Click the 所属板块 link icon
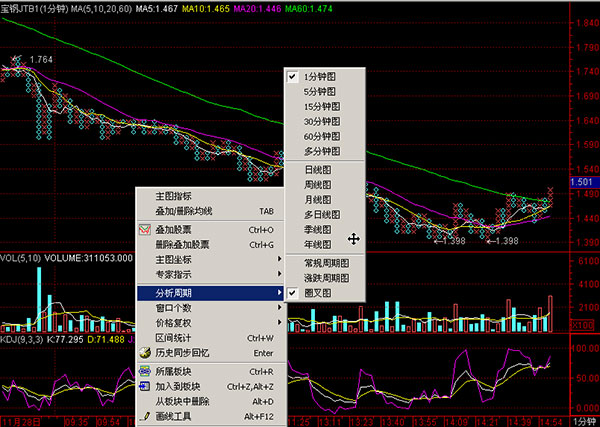The width and height of the screenshot is (600, 427). [145, 372]
